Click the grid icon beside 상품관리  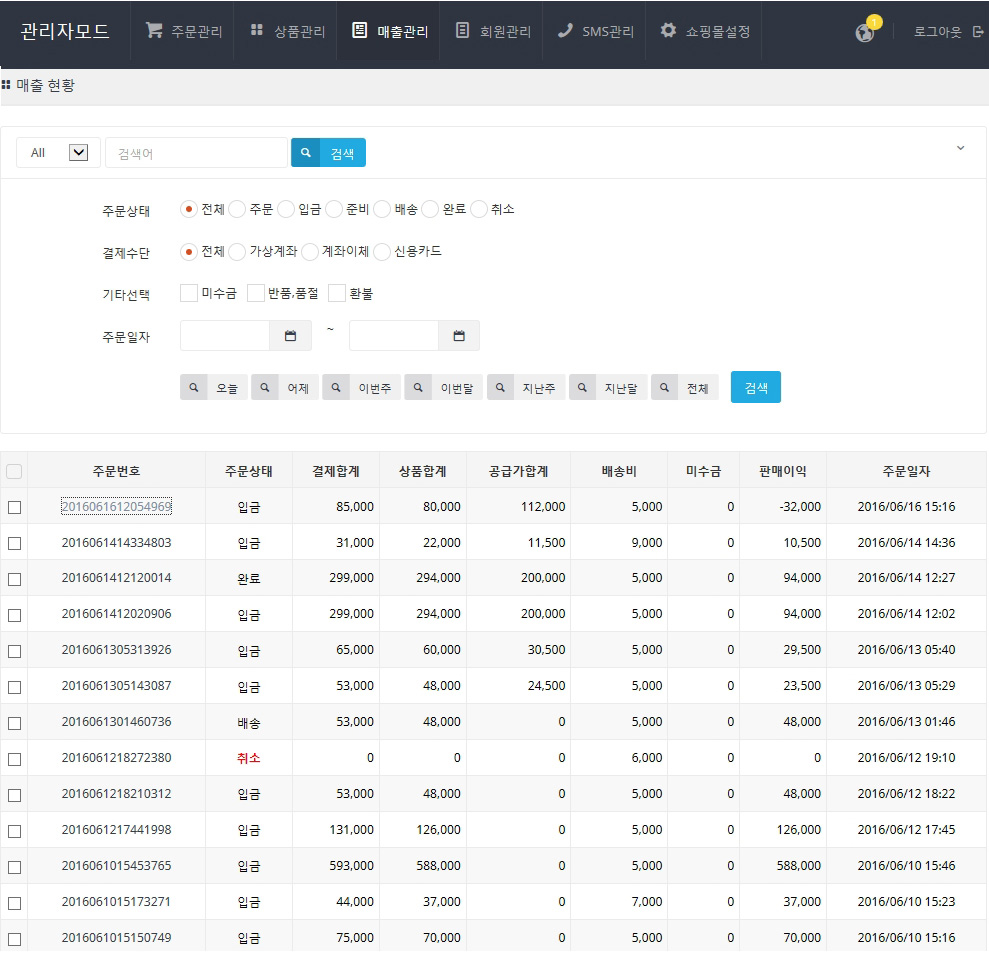256,30
